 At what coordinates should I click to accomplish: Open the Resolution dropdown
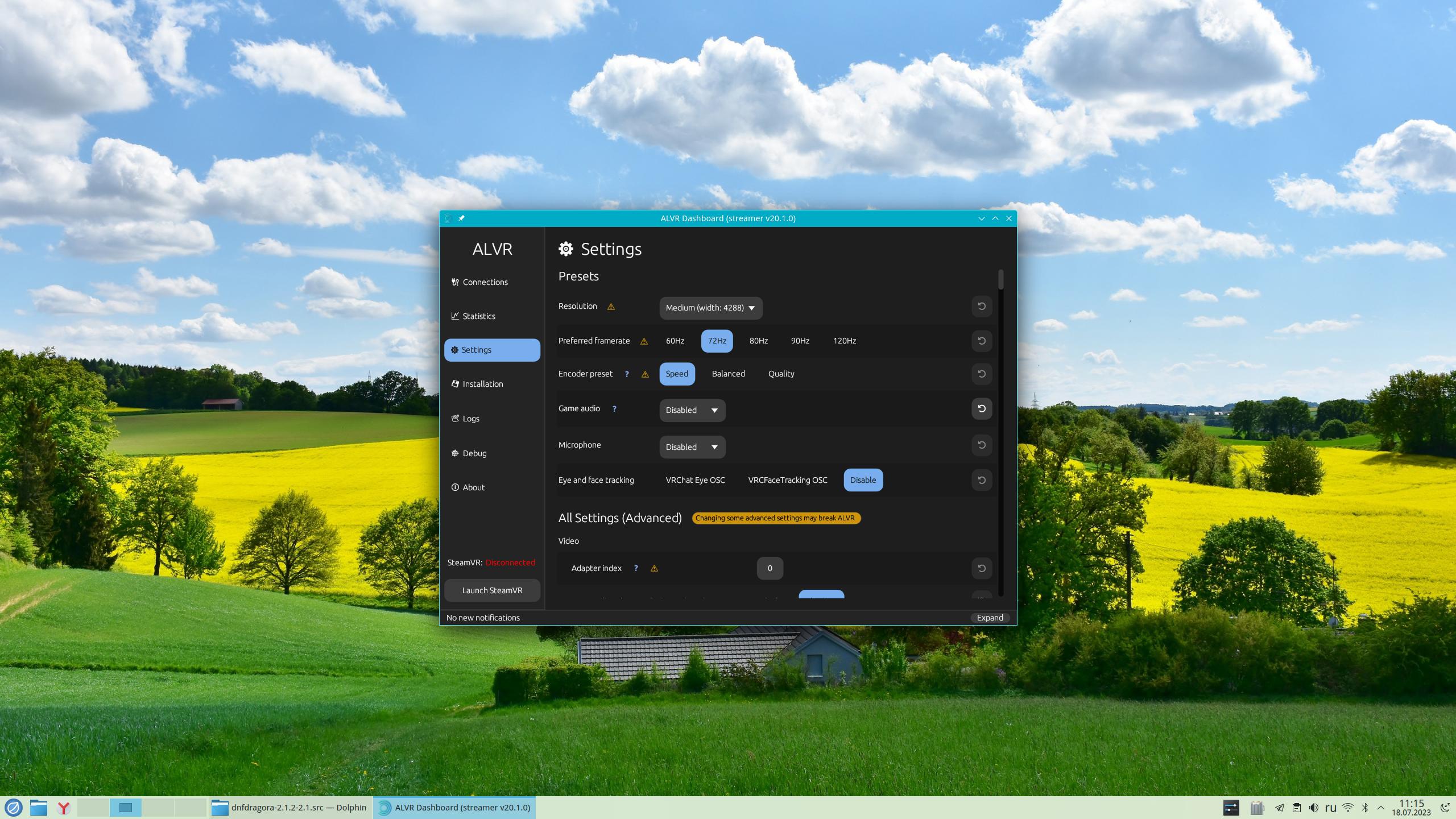[x=710, y=308]
